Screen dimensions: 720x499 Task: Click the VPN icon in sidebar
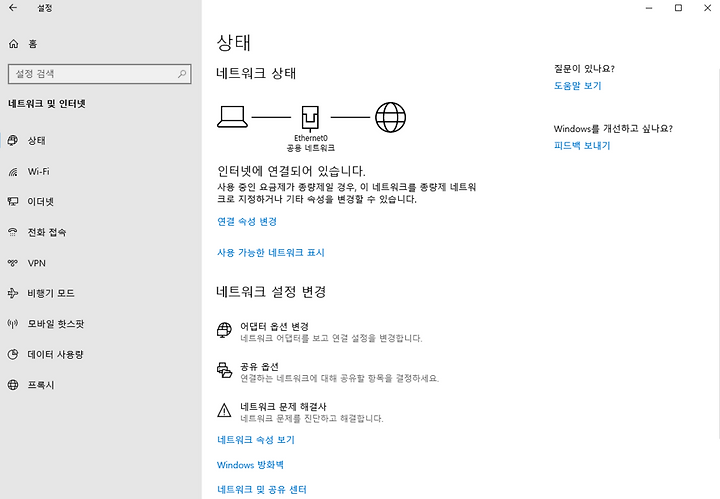tap(13, 263)
